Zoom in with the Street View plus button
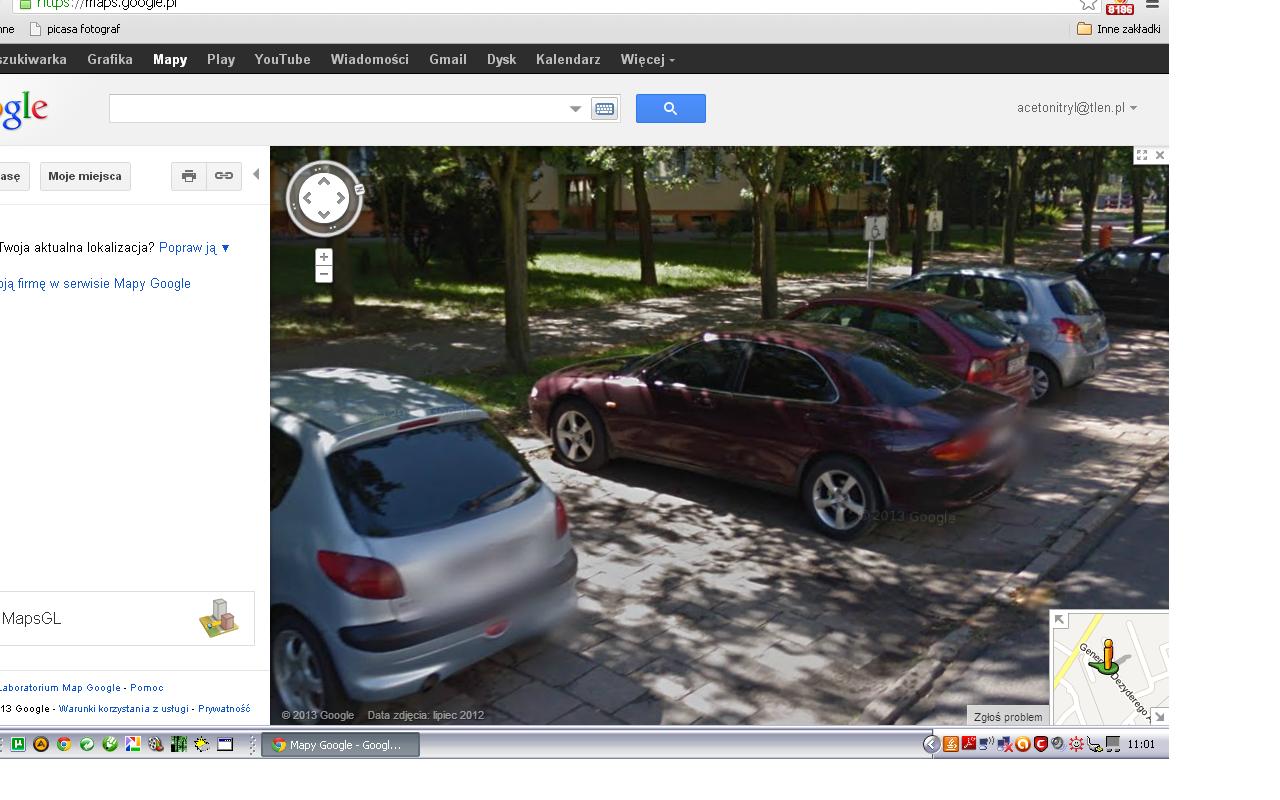Screen dimensions: 1280x800 [x=323, y=257]
